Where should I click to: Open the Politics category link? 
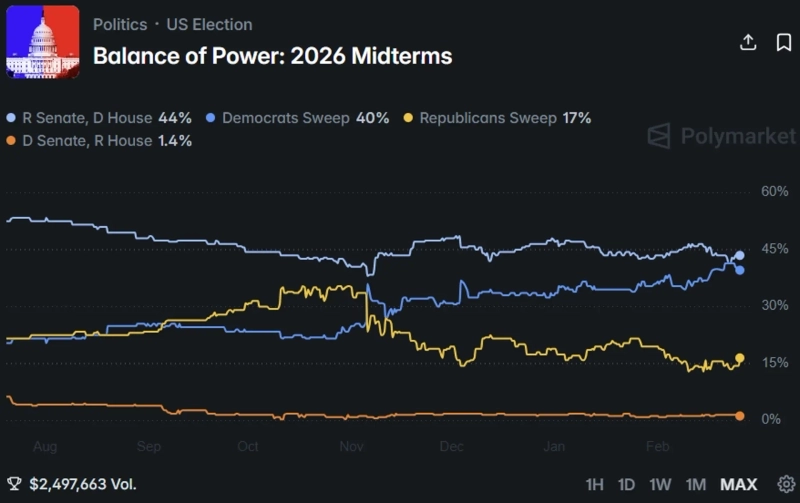120,24
